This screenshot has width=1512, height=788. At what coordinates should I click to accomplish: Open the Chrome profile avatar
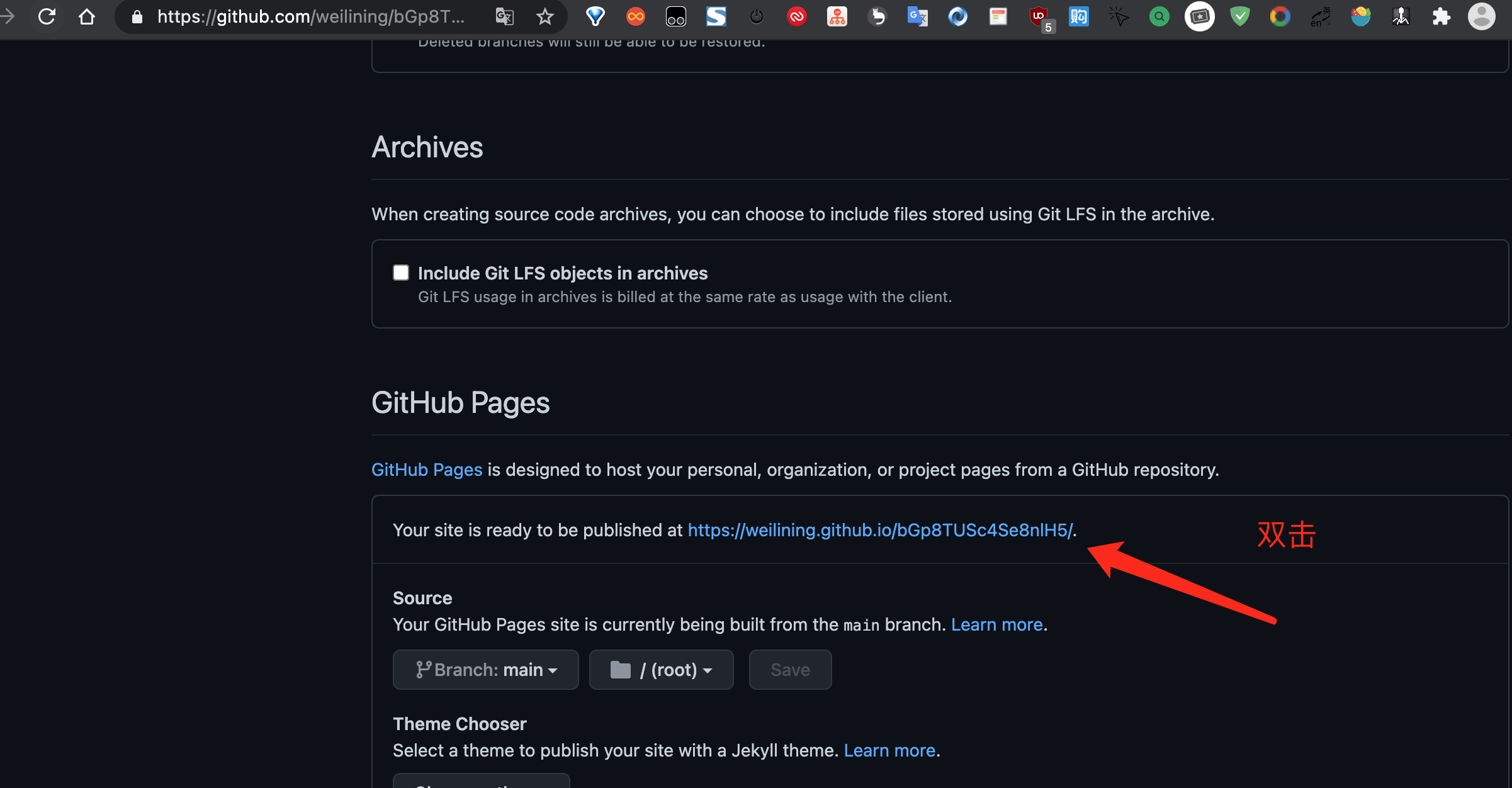coord(1481,17)
